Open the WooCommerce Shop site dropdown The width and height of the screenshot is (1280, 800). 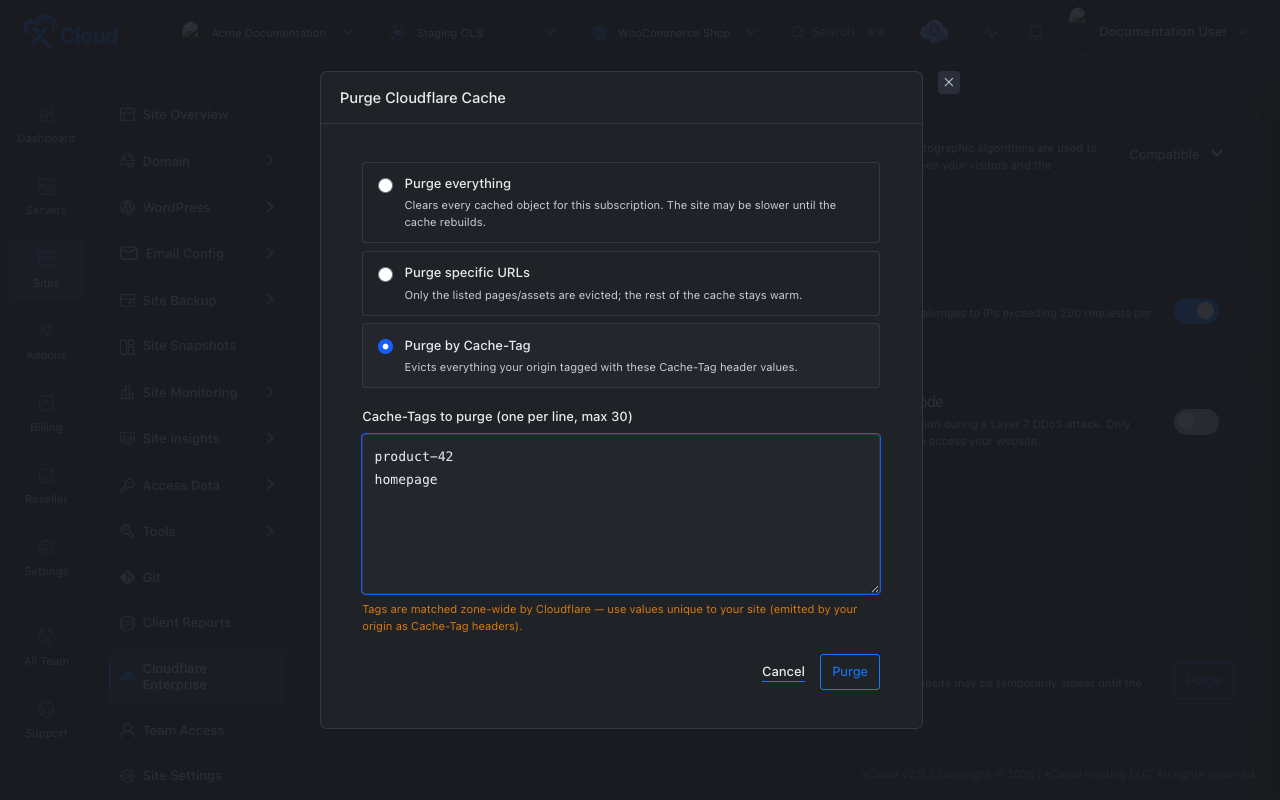pos(675,33)
